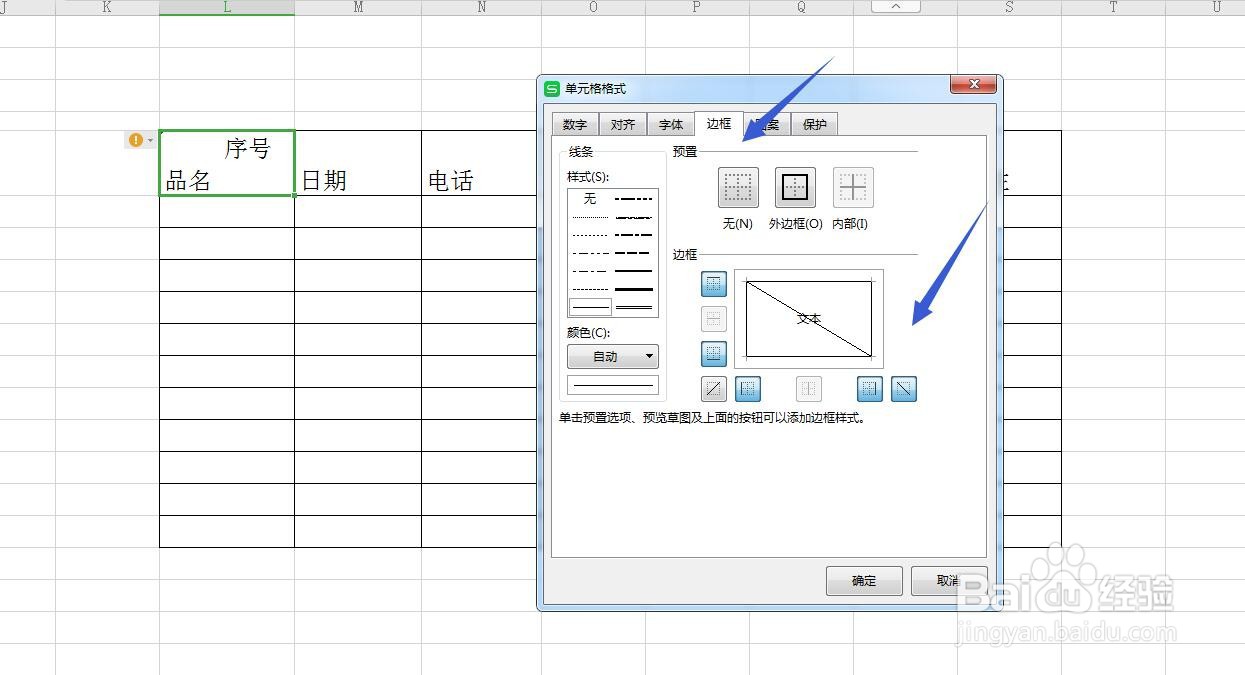Switch to the 对齐 tab
The width and height of the screenshot is (1245, 675).
(622, 124)
